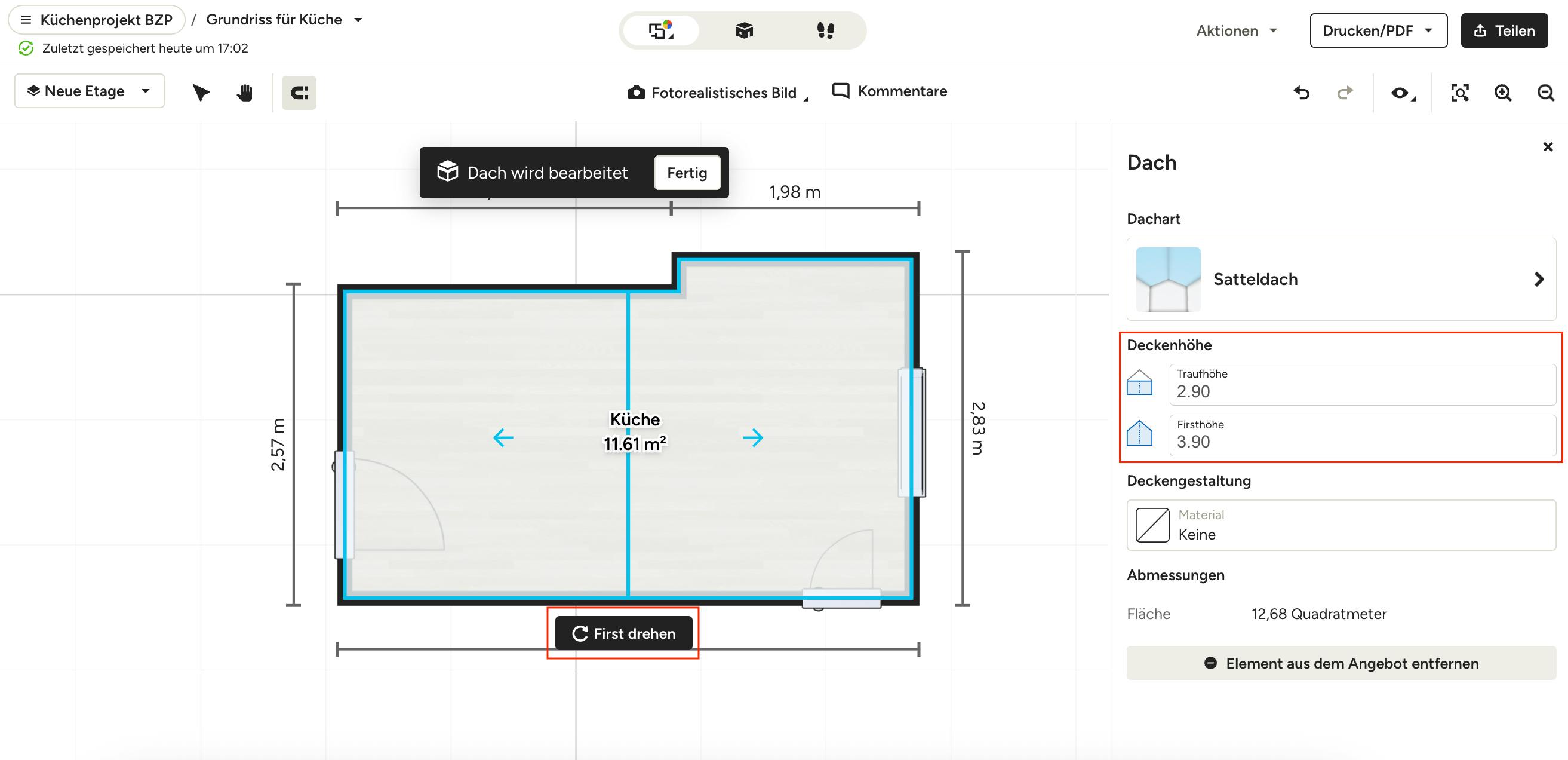The image size is (1568, 760).
Task: Select the pointer arrow tool
Action: click(201, 93)
